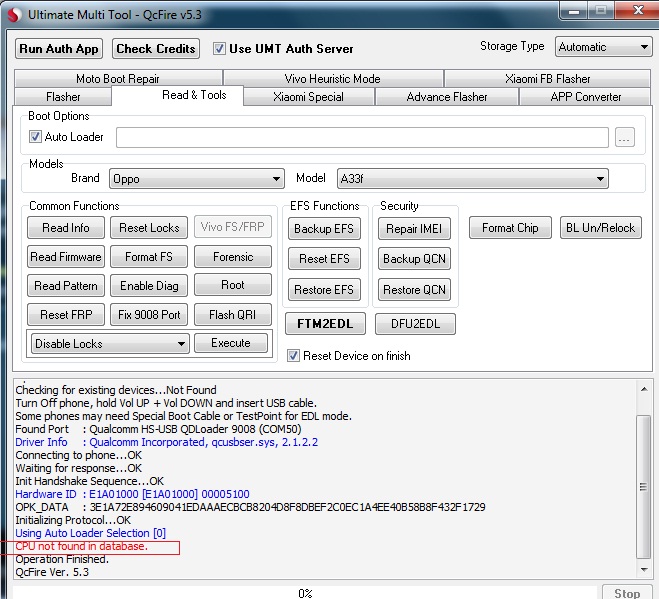Click the 0% progress bar
Screen dimensions: 659x599
pos(305,593)
